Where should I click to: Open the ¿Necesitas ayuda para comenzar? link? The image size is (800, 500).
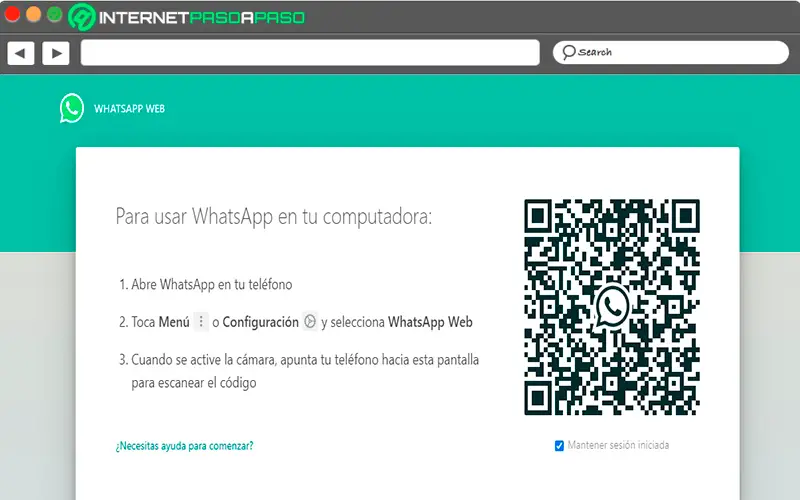click(x=184, y=446)
